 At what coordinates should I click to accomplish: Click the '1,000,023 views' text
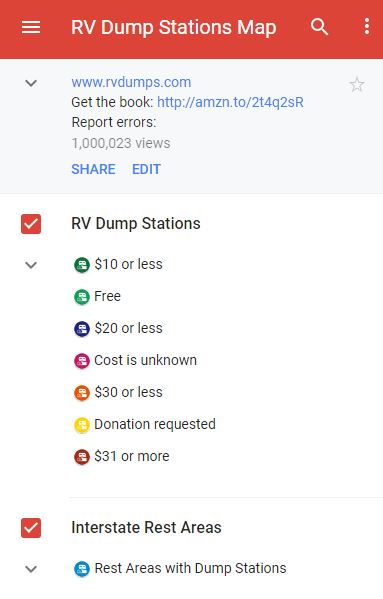(121, 143)
